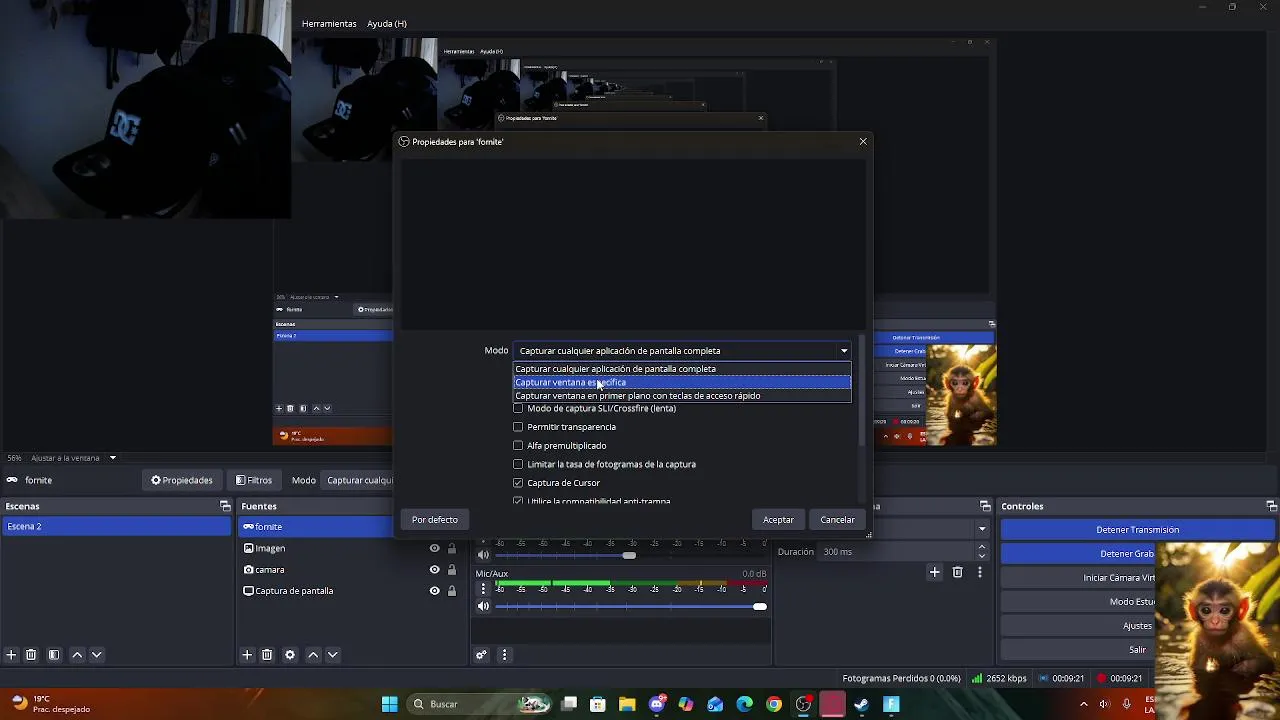Open the Modo combo box in properties dialog
The image size is (1280, 720).
[x=682, y=351]
